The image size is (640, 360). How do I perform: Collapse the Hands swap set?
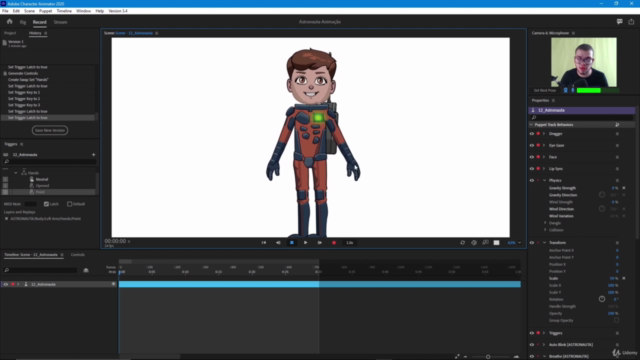[16, 173]
